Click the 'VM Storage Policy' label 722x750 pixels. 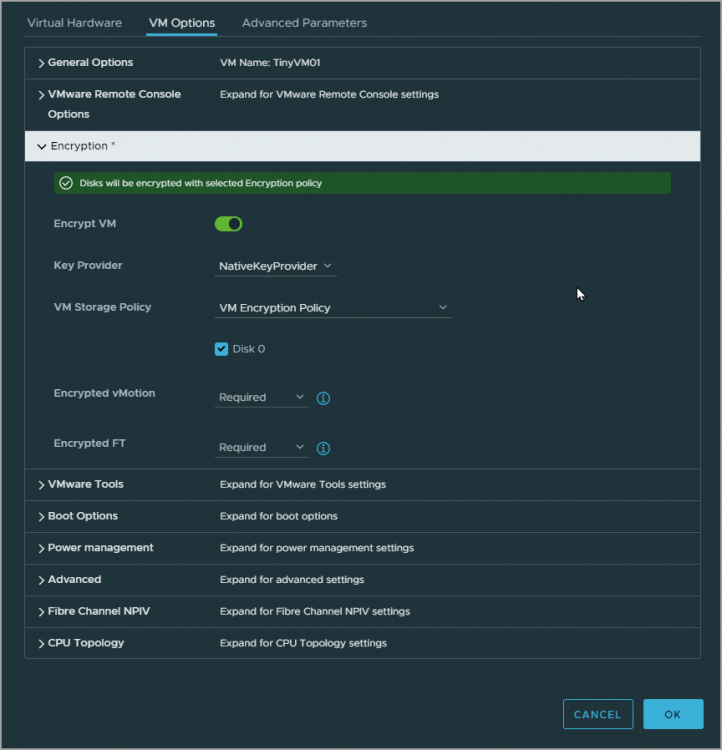pos(102,307)
